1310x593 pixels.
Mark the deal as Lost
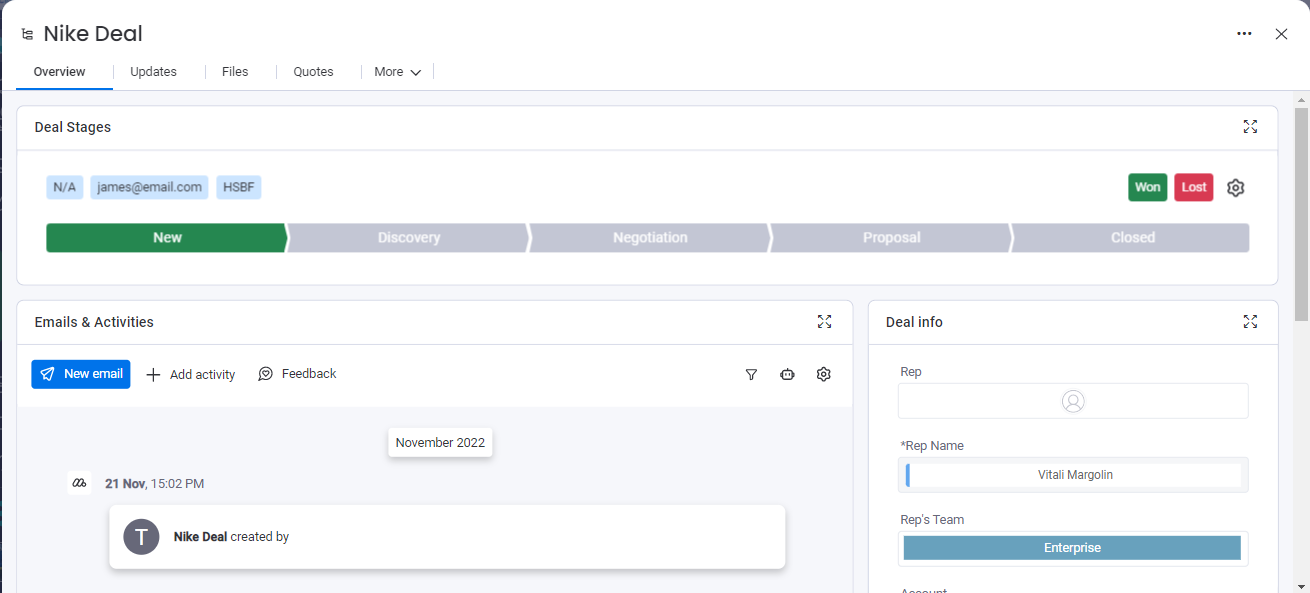click(1194, 188)
